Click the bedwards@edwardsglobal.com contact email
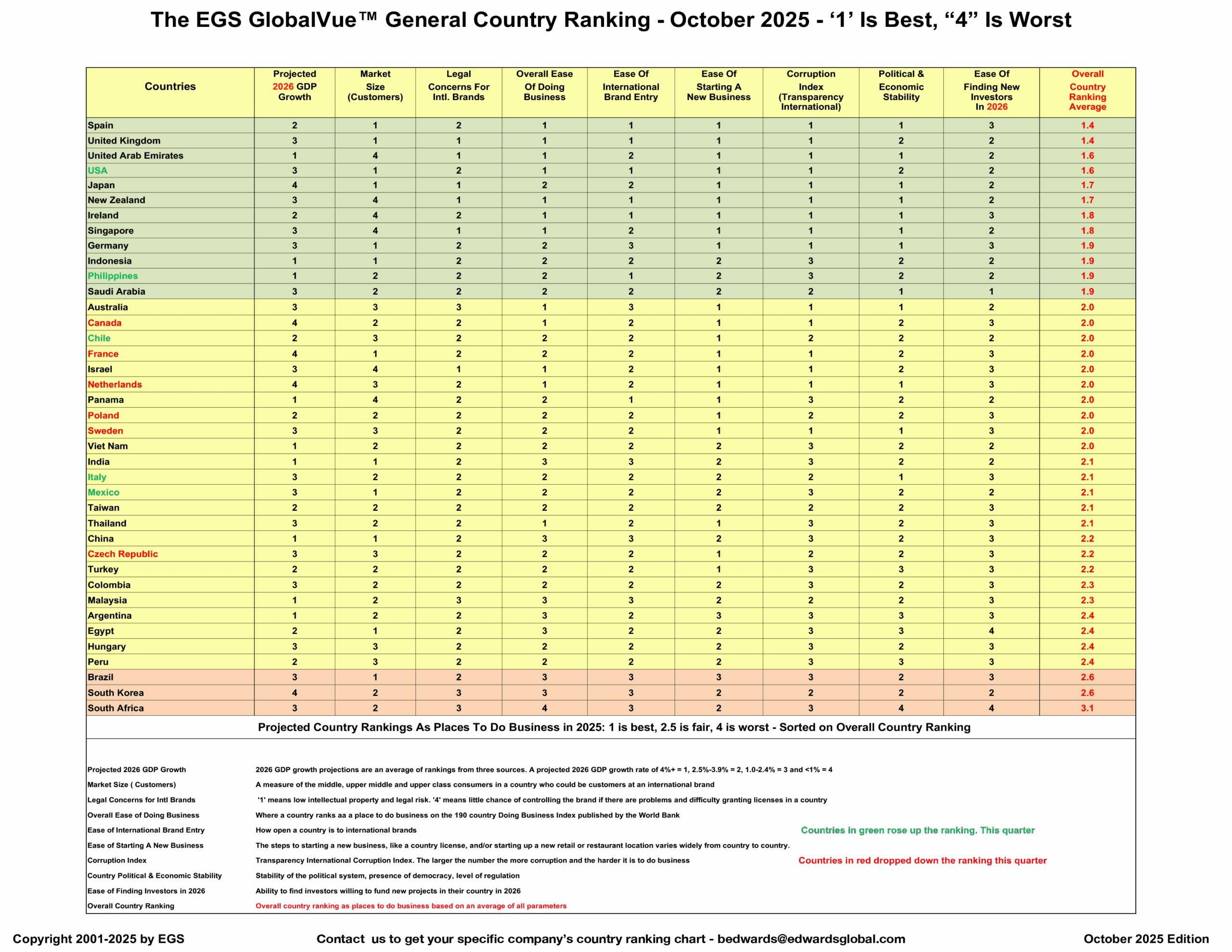1232x952 pixels. [811, 939]
